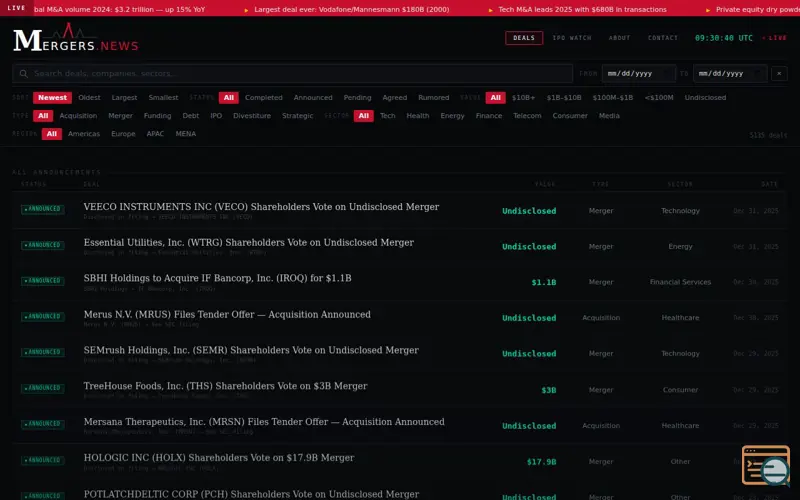Click the Financial Services sector cell
Screen dimensions: 800x500
pos(680,282)
